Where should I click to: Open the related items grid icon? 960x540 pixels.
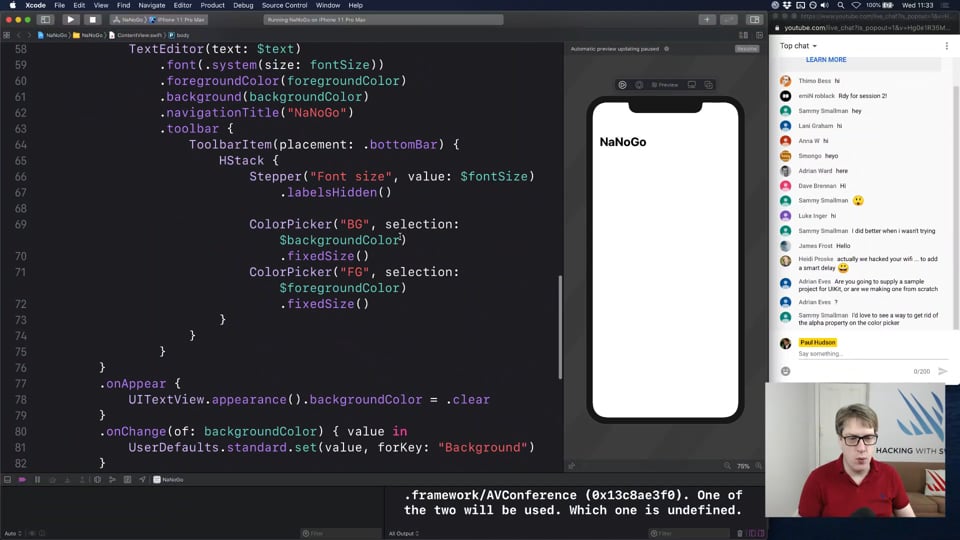point(7,36)
